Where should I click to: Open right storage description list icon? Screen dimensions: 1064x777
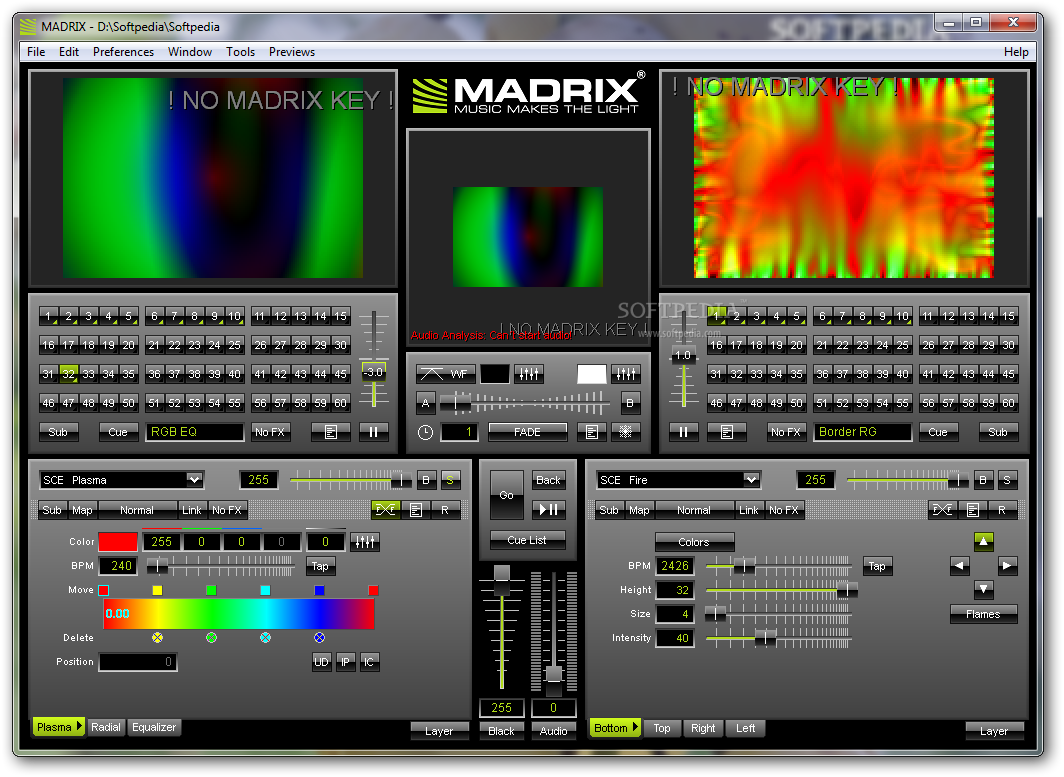pyautogui.click(x=727, y=432)
